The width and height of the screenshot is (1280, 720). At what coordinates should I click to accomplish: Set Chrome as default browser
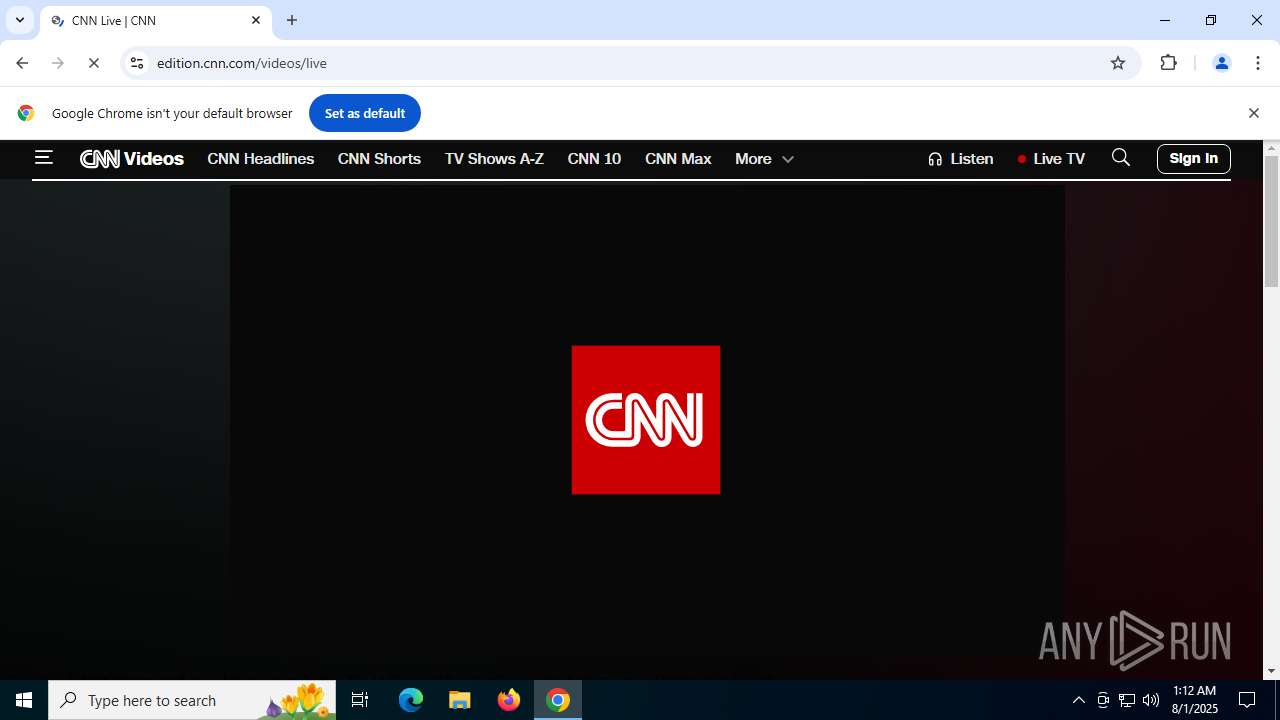pyautogui.click(x=365, y=113)
